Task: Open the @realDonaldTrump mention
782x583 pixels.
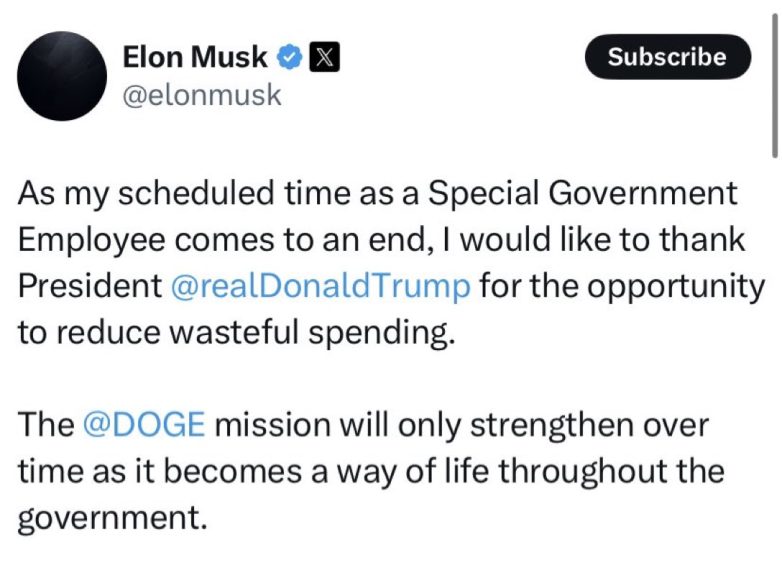Action: pyautogui.click(x=320, y=287)
